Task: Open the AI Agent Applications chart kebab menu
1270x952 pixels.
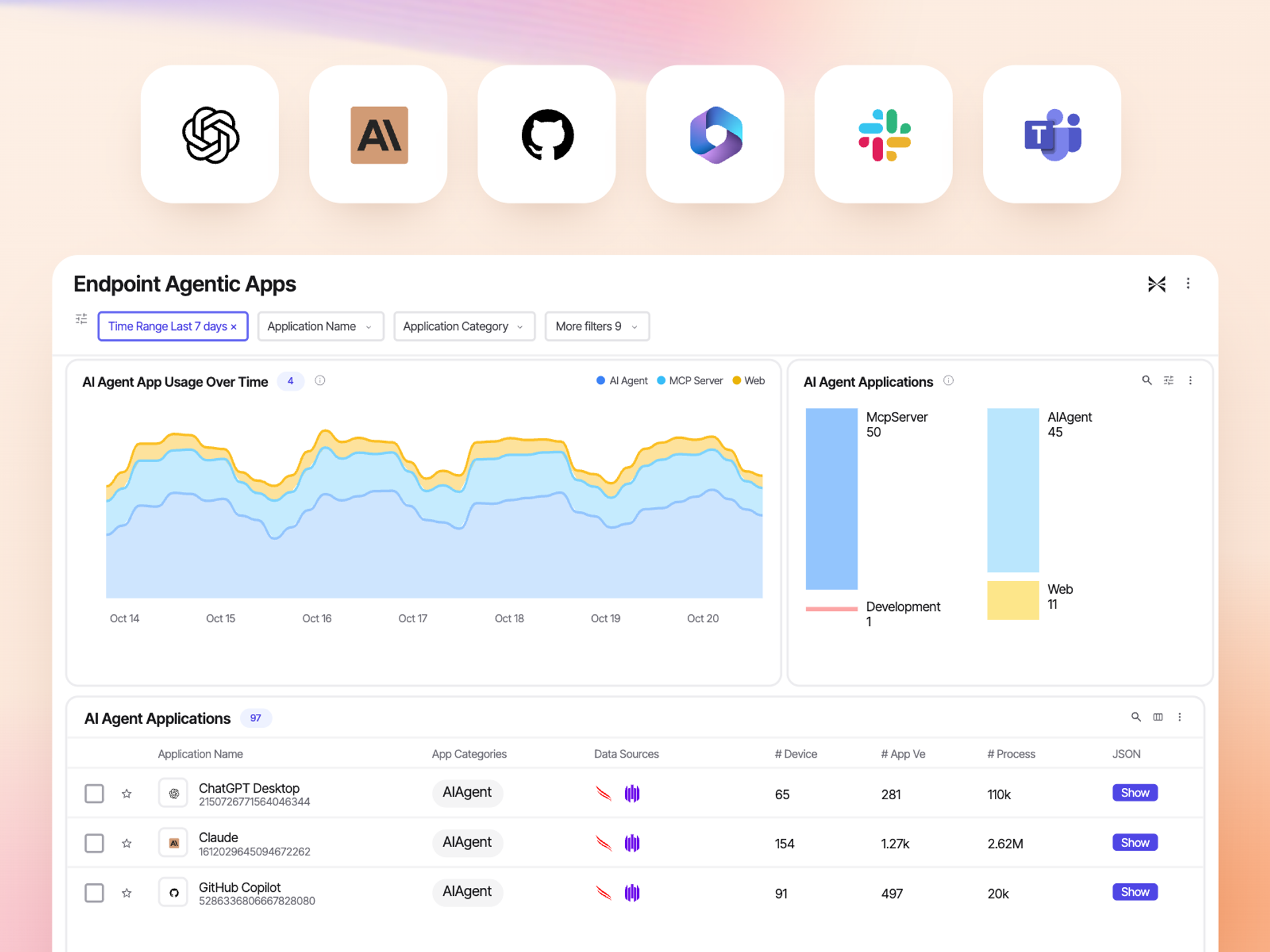Action: 1191,380
